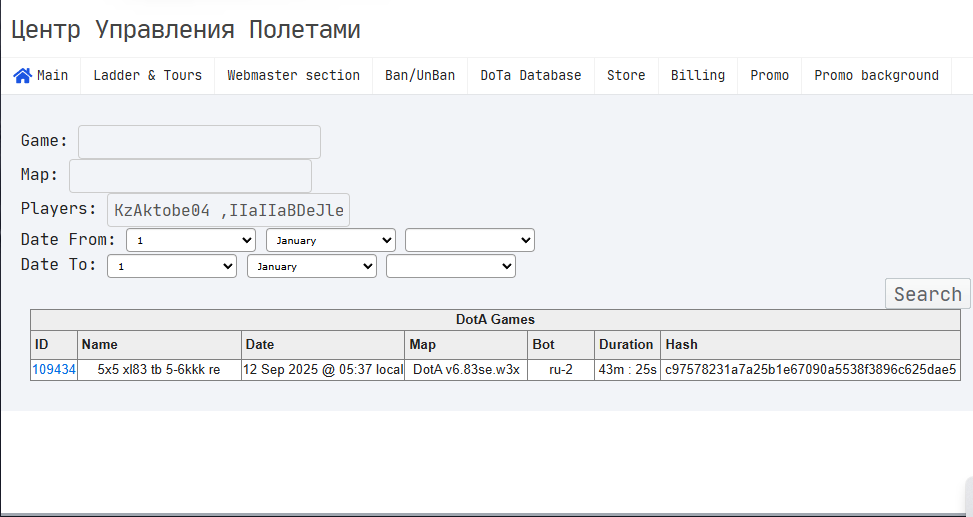This screenshot has width=973, height=517.
Task: Open the Ladder & Tours menu
Action: 148,76
